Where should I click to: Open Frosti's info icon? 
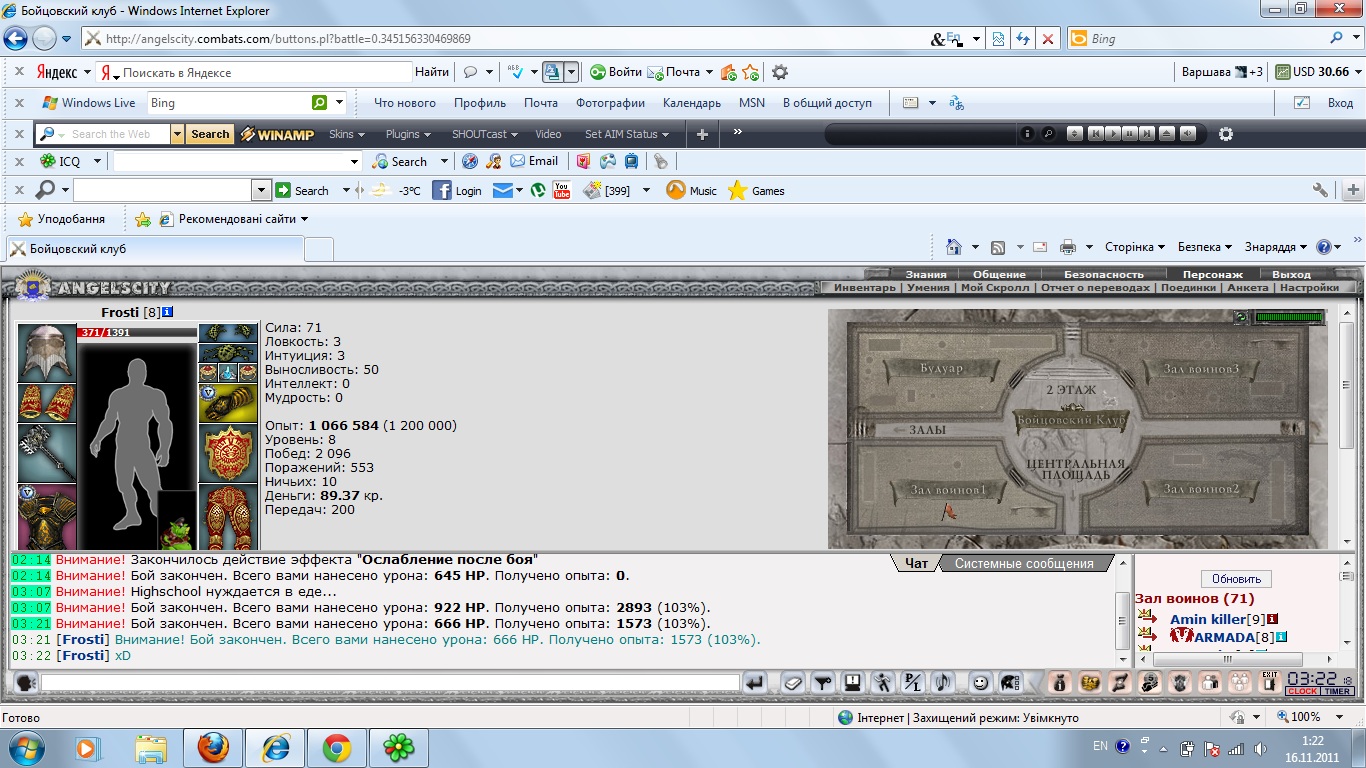[x=167, y=313]
